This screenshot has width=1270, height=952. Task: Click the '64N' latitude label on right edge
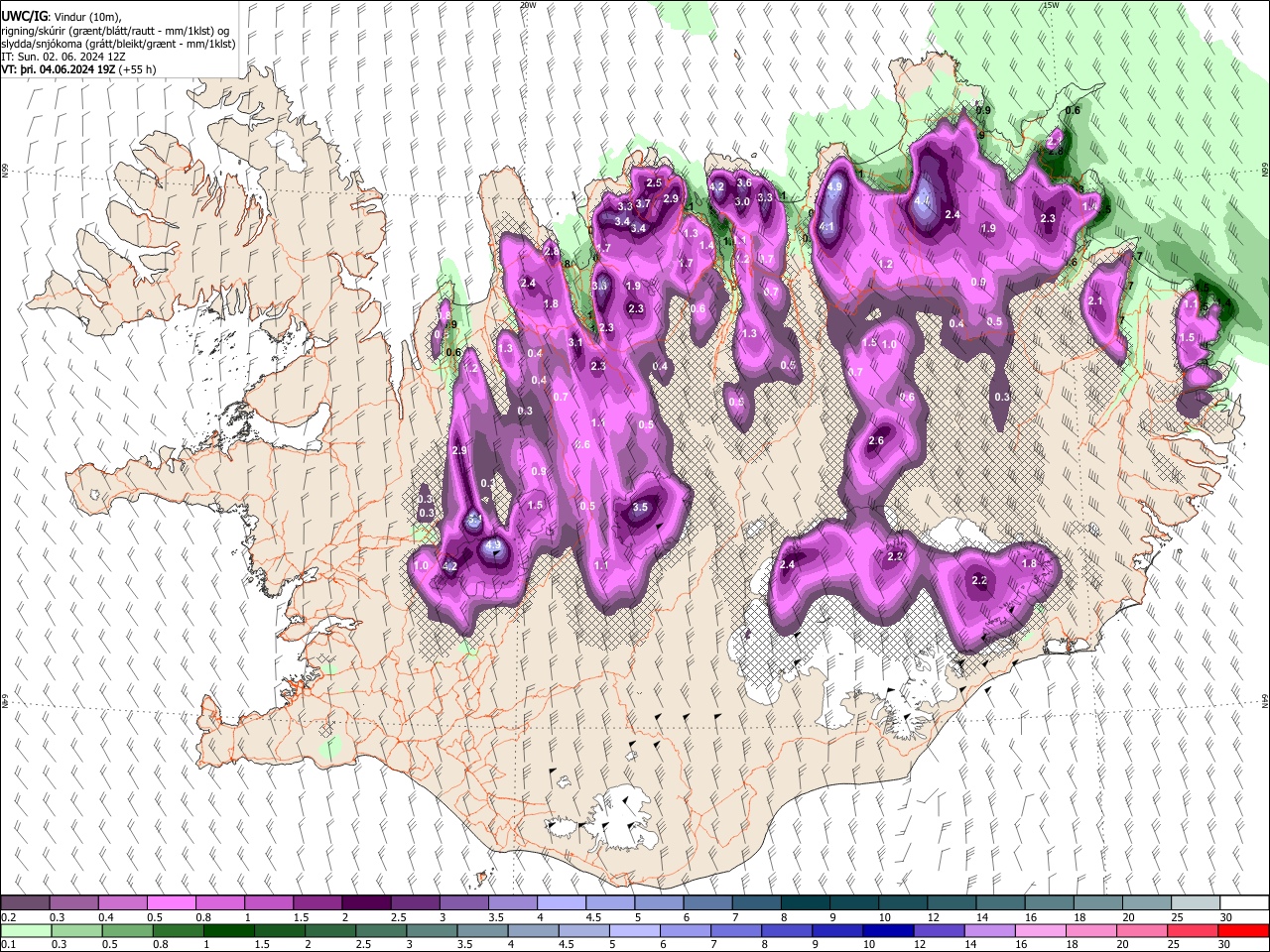point(1265,700)
